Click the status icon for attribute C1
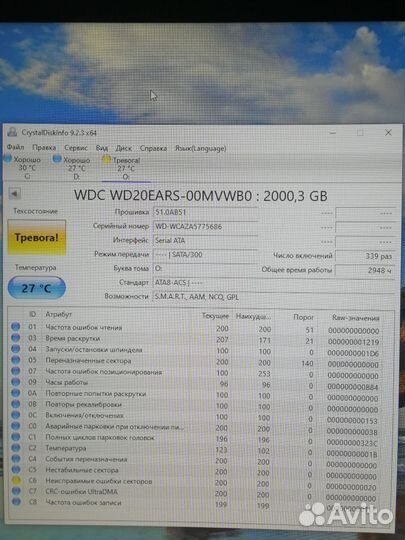 coord(15,437)
